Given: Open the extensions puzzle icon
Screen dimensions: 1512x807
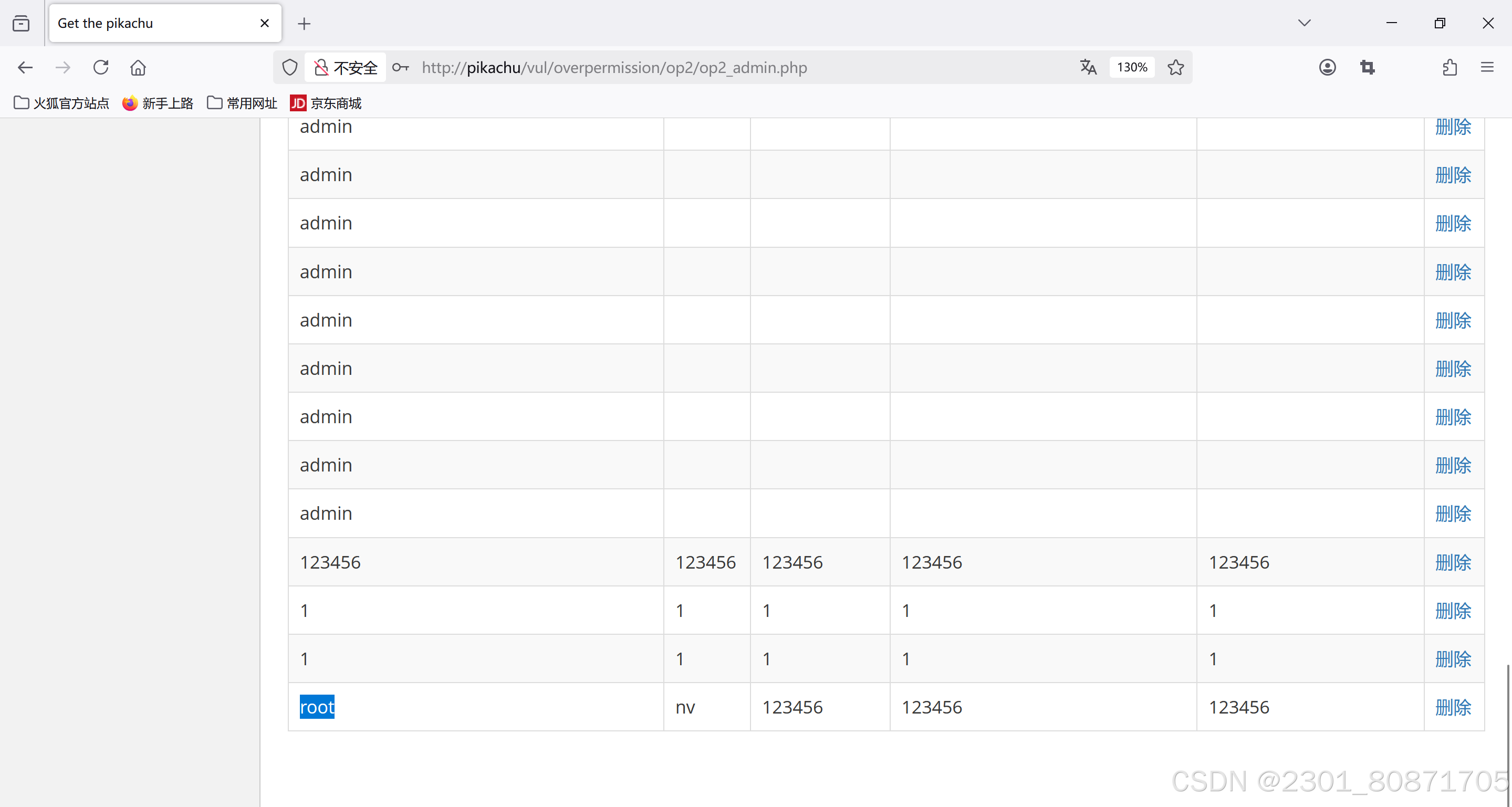Looking at the screenshot, I should pyautogui.click(x=1449, y=68).
